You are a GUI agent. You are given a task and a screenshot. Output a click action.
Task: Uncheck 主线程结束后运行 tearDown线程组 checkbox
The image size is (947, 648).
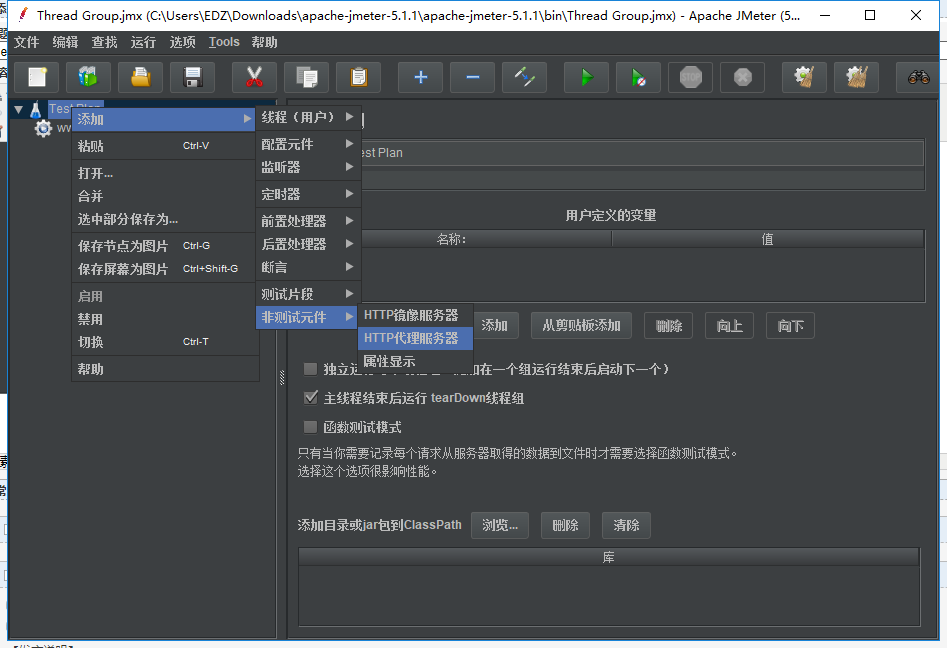pyautogui.click(x=310, y=397)
